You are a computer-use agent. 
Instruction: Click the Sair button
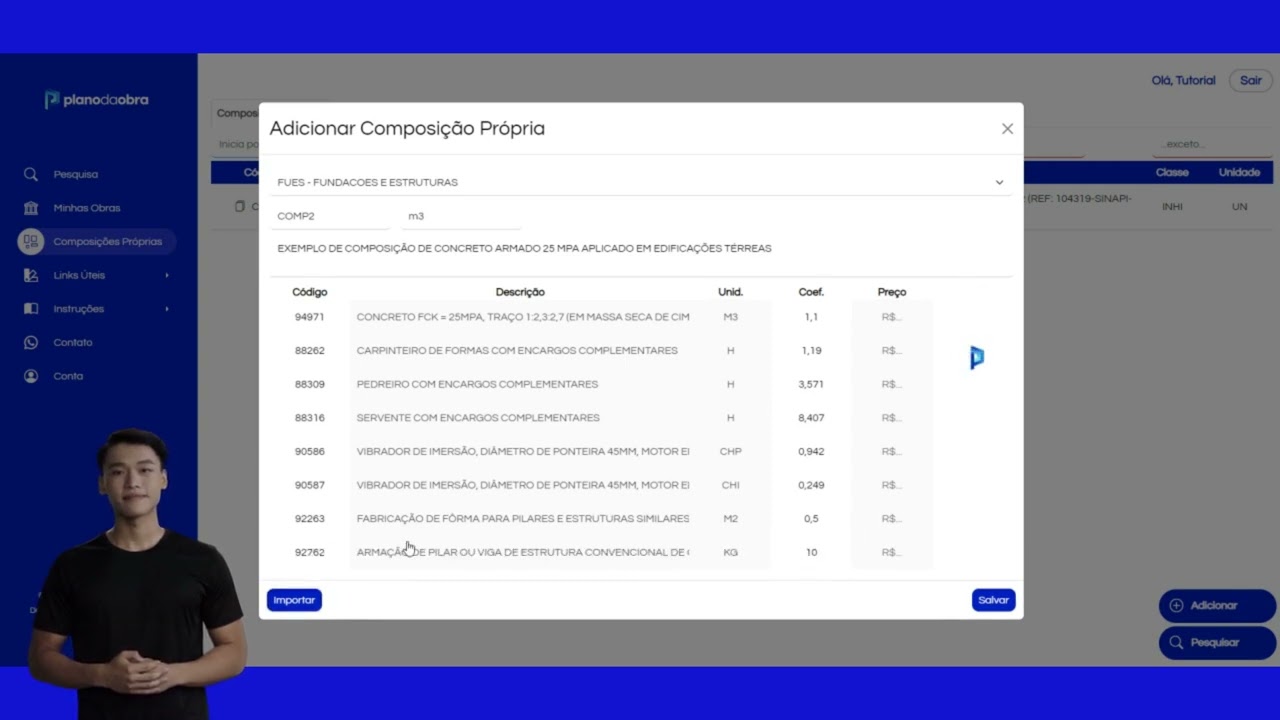pos(1251,80)
